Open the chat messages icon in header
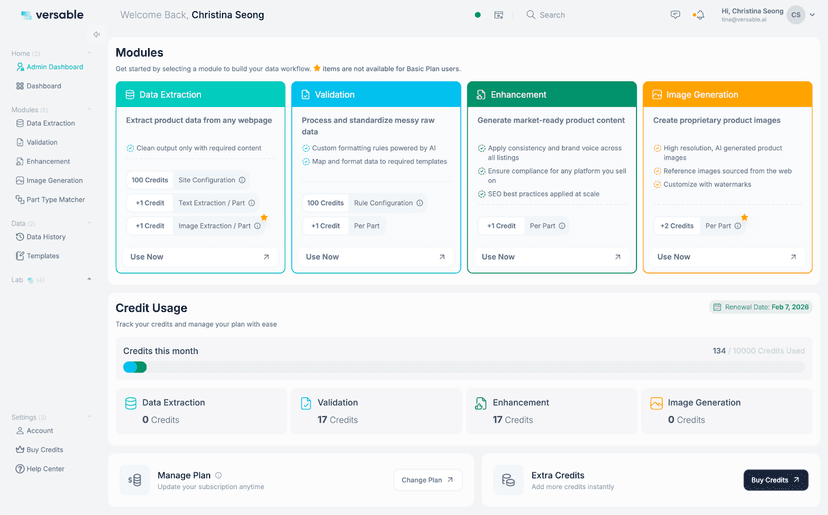Image resolution: width=828 pixels, height=515 pixels. pos(675,15)
